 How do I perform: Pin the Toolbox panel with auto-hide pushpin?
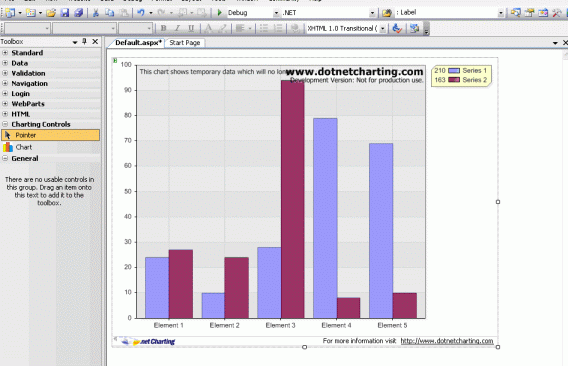(x=84, y=41)
